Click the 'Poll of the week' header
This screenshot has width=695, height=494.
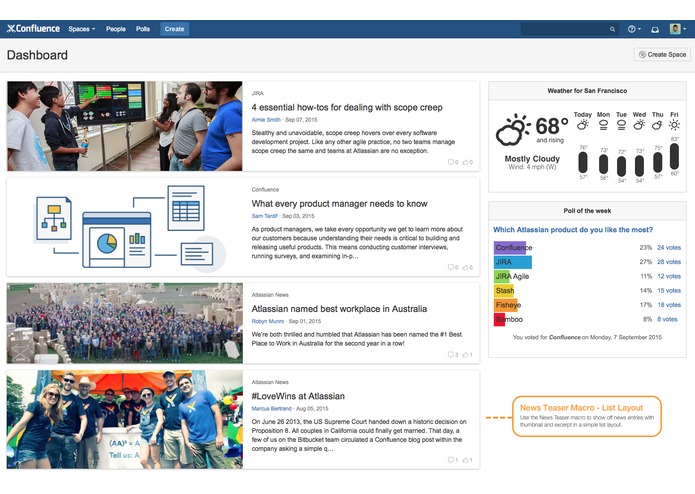[x=587, y=211]
